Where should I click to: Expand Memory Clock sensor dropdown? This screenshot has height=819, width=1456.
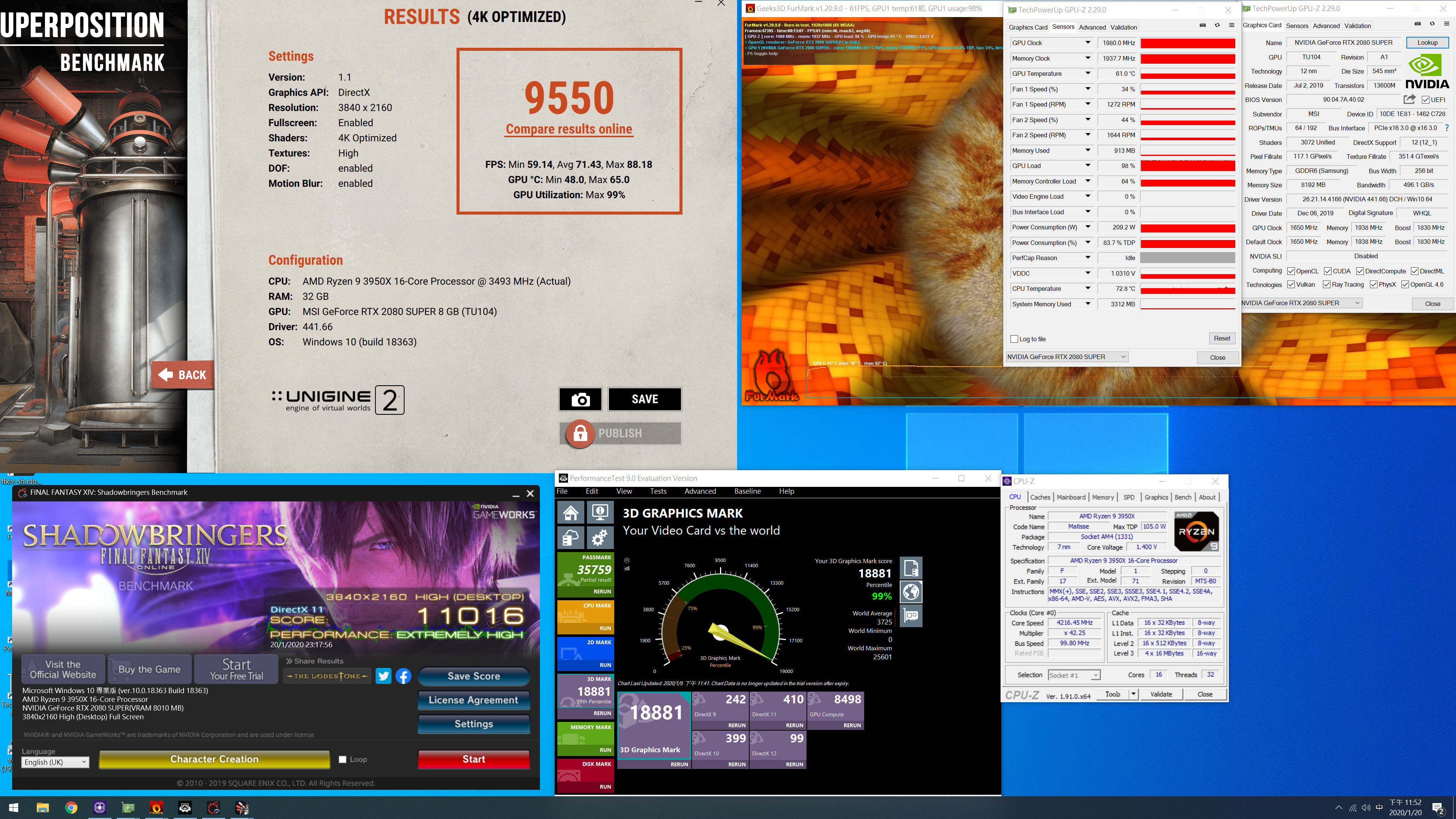click(x=1087, y=58)
